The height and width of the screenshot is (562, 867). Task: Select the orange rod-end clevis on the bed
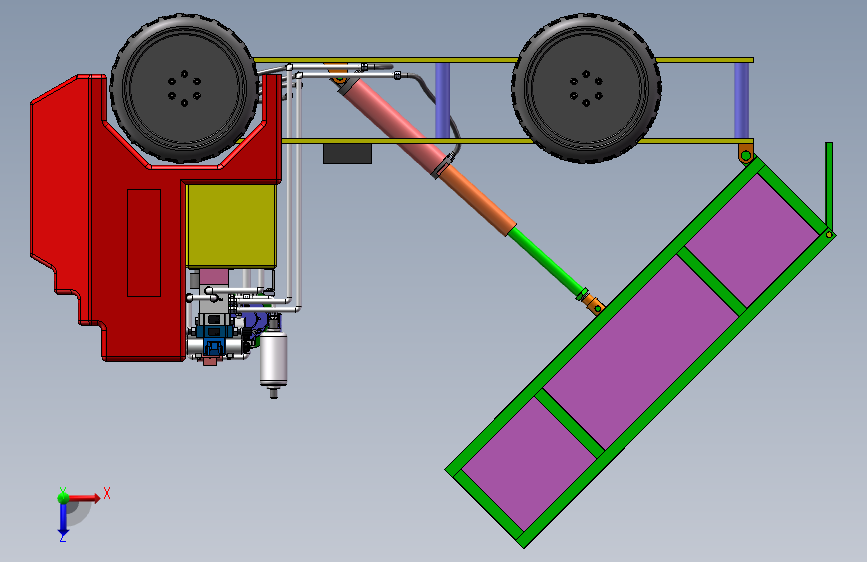pyautogui.click(x=594, y=304)
